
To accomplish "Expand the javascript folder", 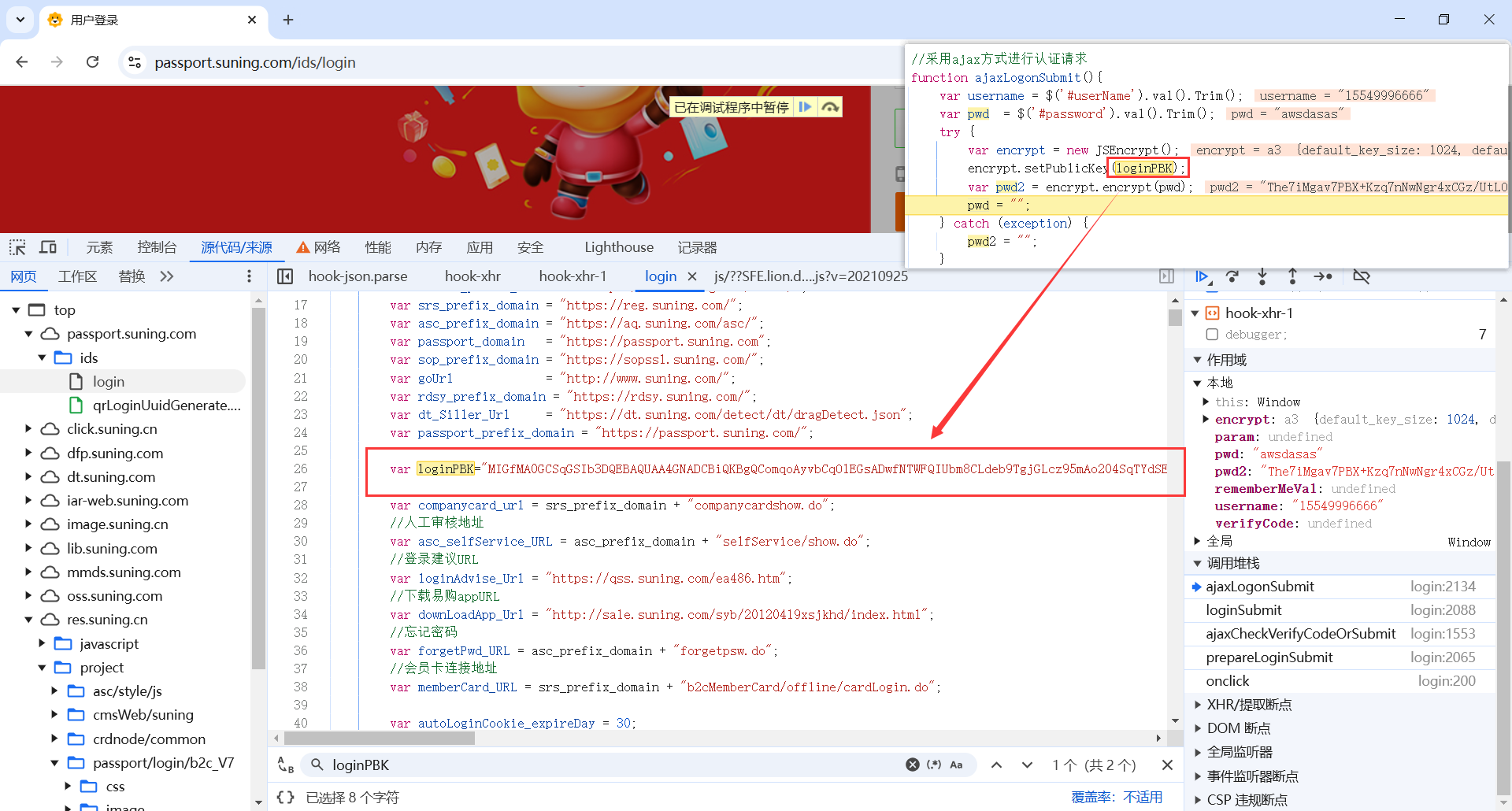I will pos(42,643).
